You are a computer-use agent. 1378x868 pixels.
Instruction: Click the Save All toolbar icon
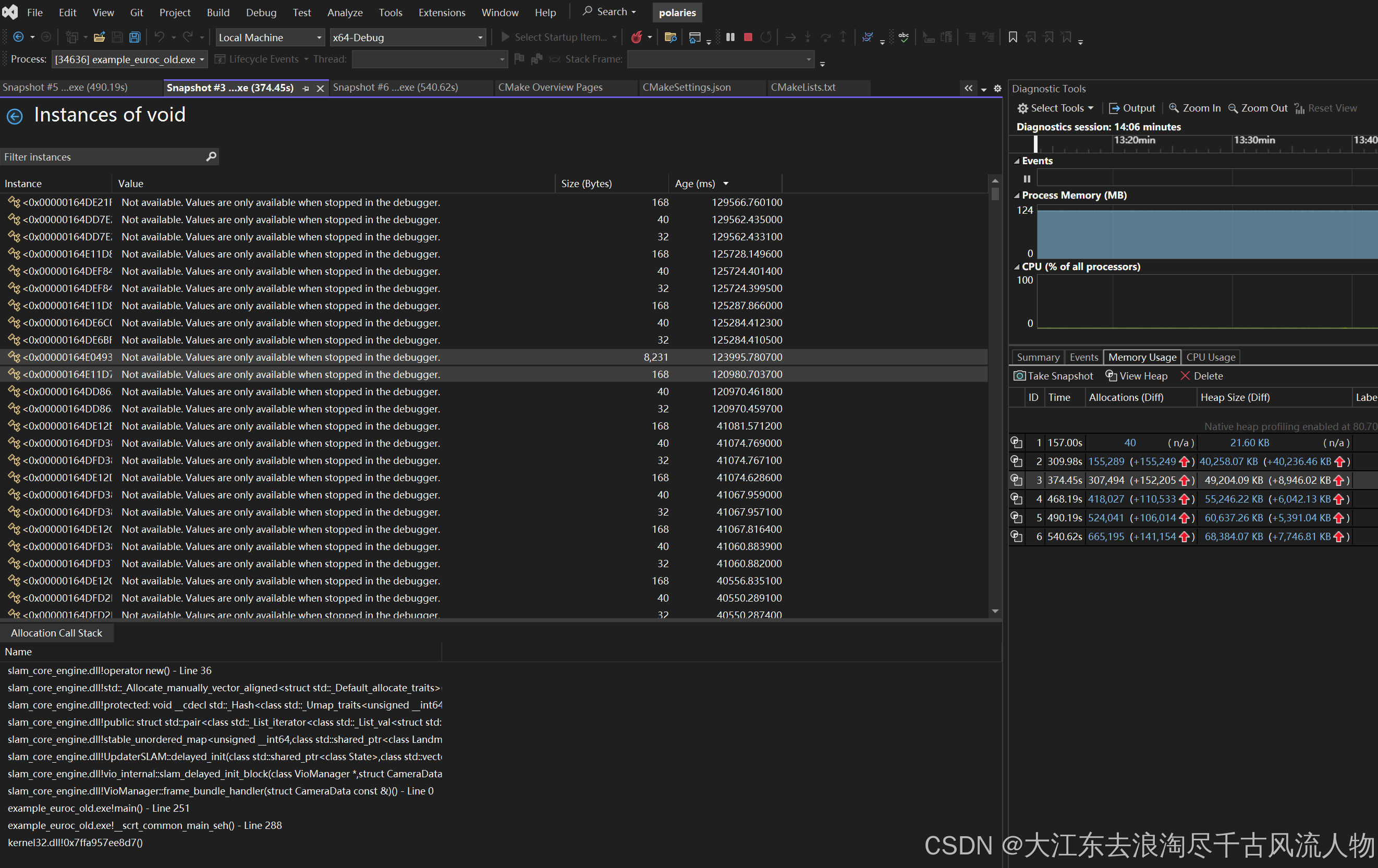[x=135, y=37]
